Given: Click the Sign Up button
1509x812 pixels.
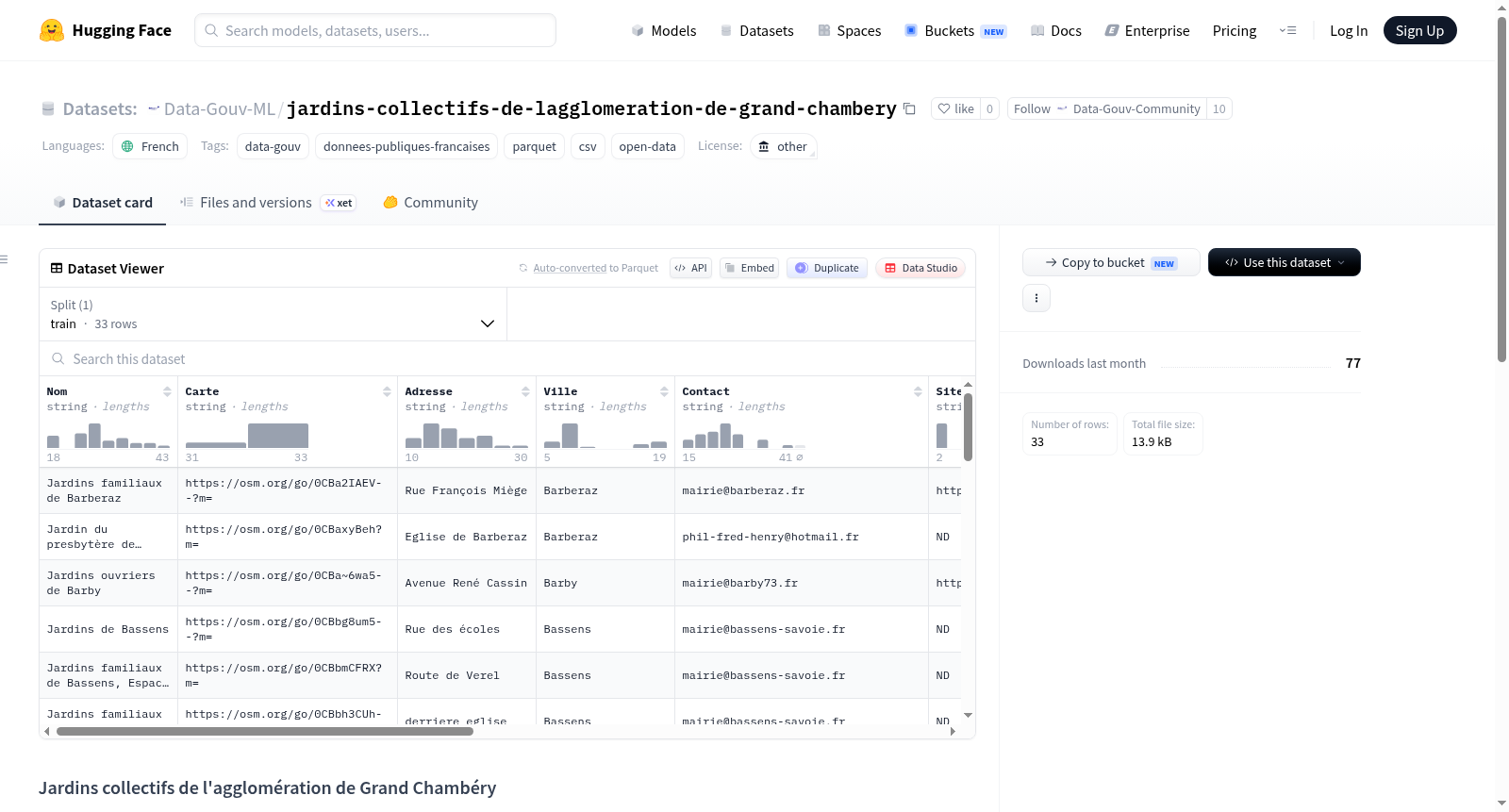Looking at the screenshot, I should (x=1419, y=30).
